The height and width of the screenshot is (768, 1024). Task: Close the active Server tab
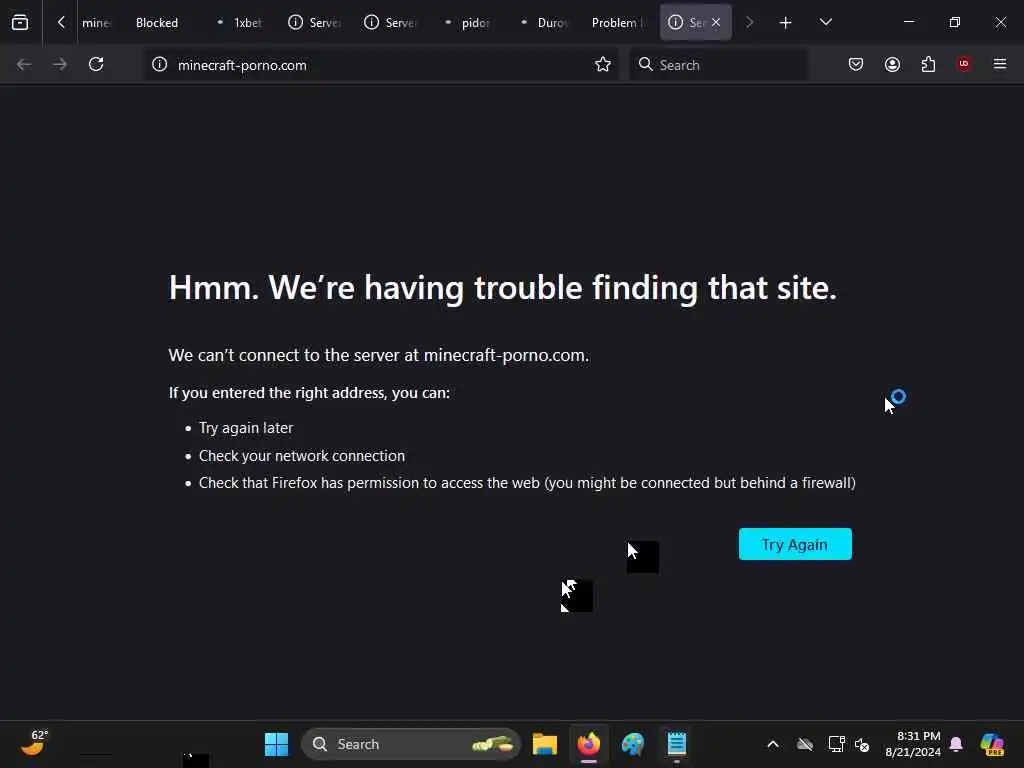click(x=716, y=22)
